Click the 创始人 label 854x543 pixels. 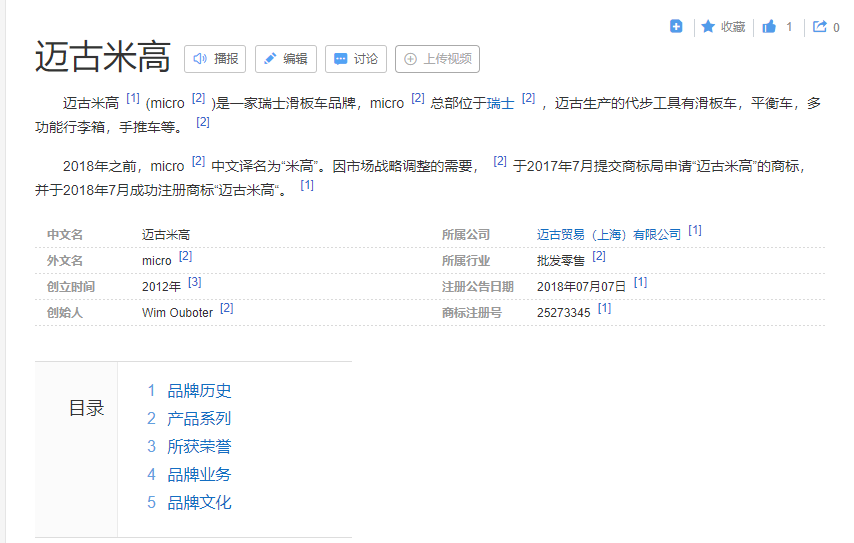65,313
